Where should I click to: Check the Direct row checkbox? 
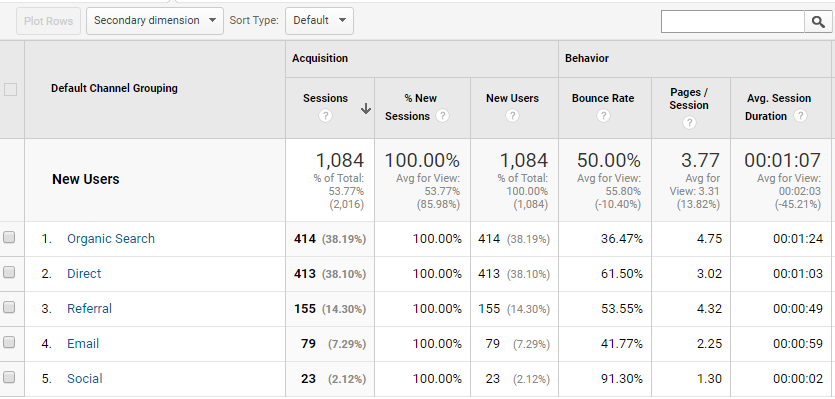(x=9, y=273)
